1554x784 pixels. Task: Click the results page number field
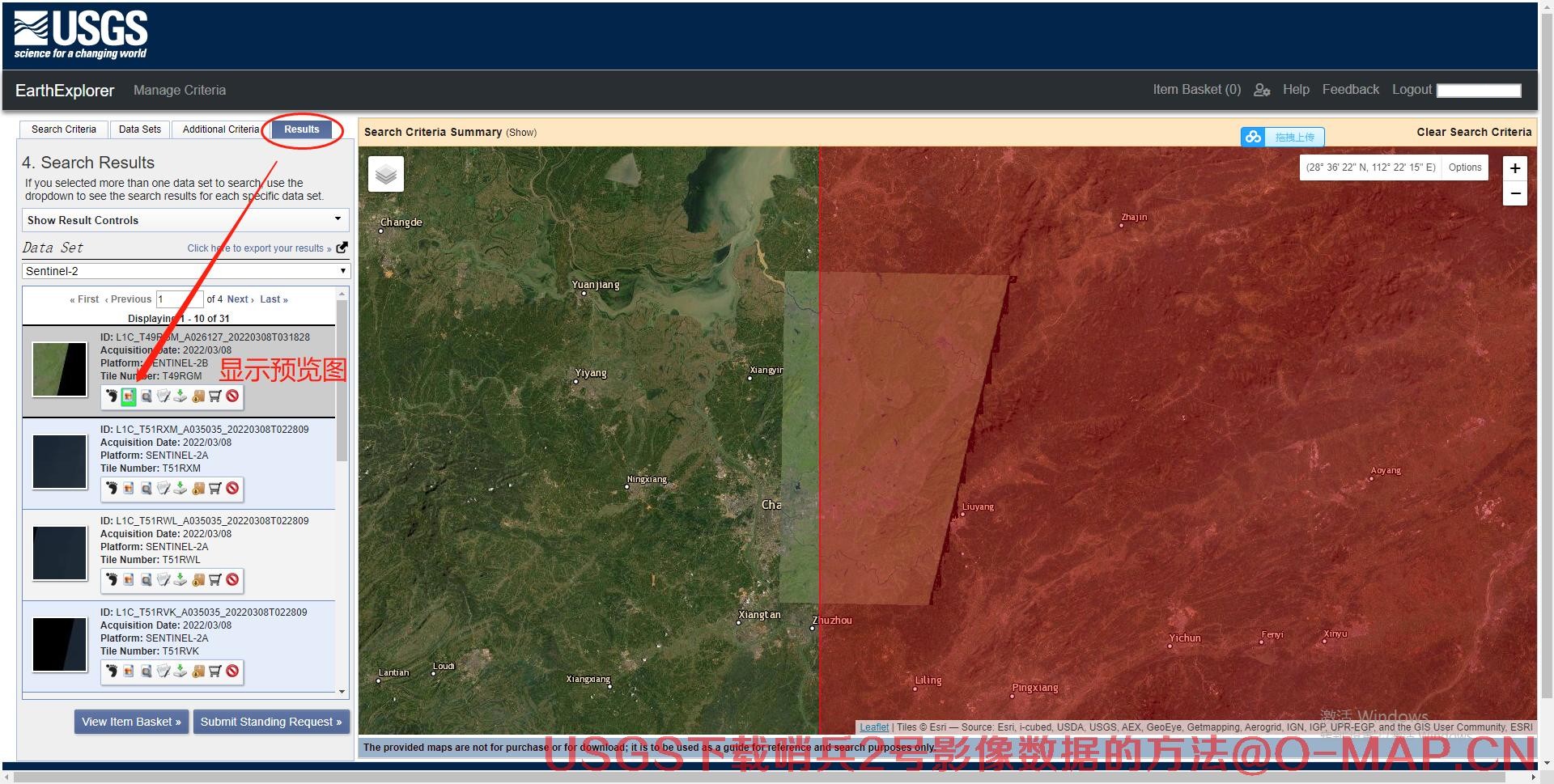(178, 299)
